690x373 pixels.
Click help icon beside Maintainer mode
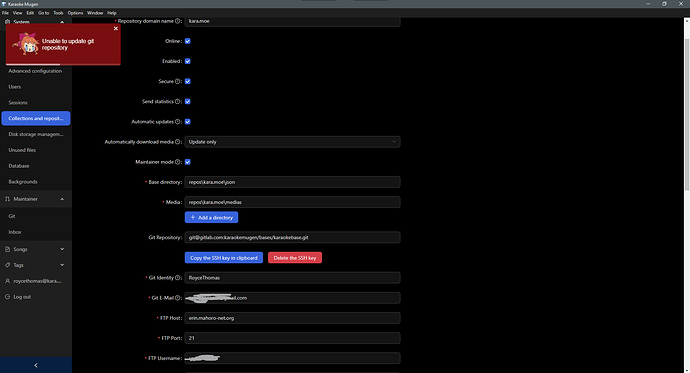[178, 162]
